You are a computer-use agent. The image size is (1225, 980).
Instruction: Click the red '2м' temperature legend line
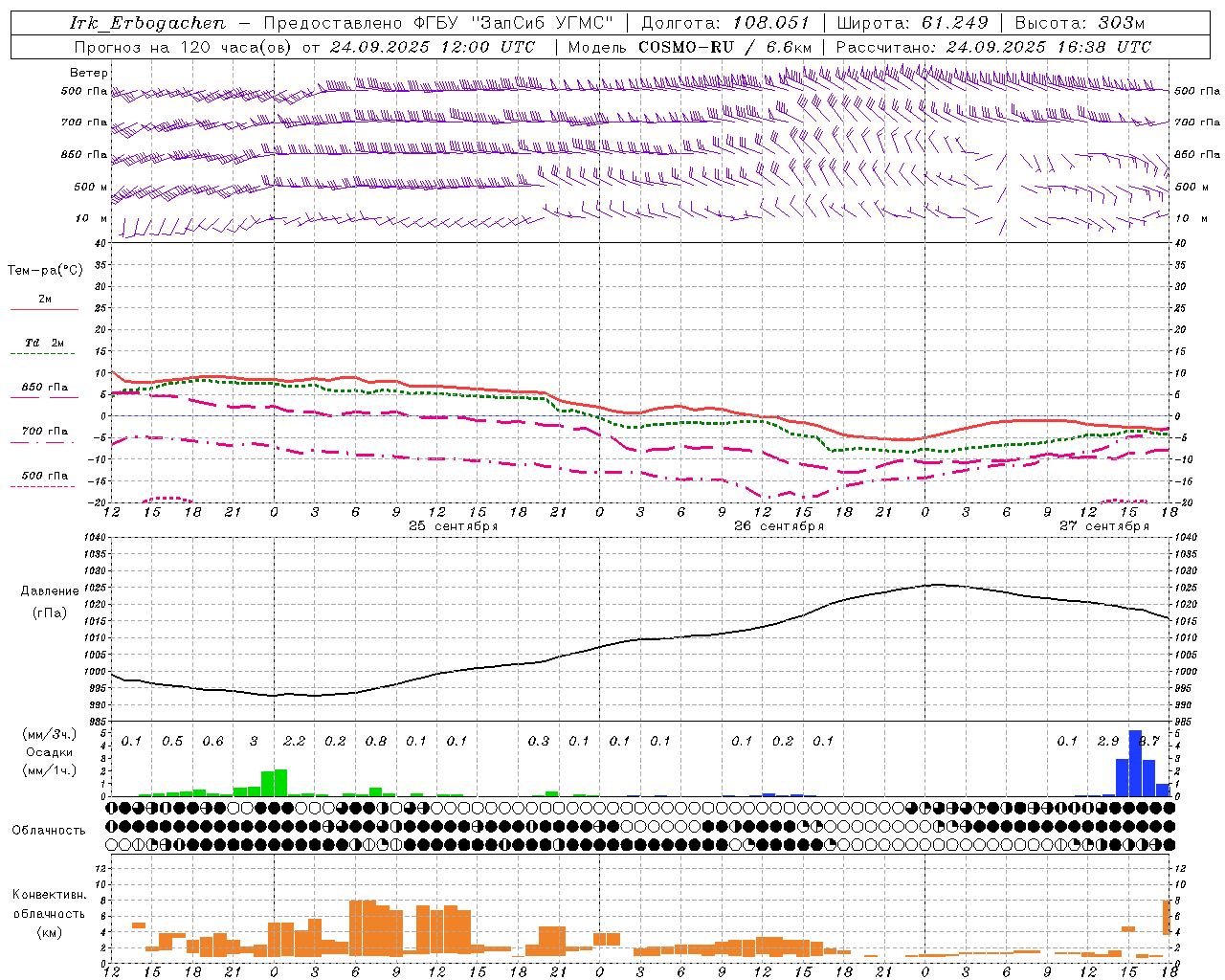coord(45,309)
